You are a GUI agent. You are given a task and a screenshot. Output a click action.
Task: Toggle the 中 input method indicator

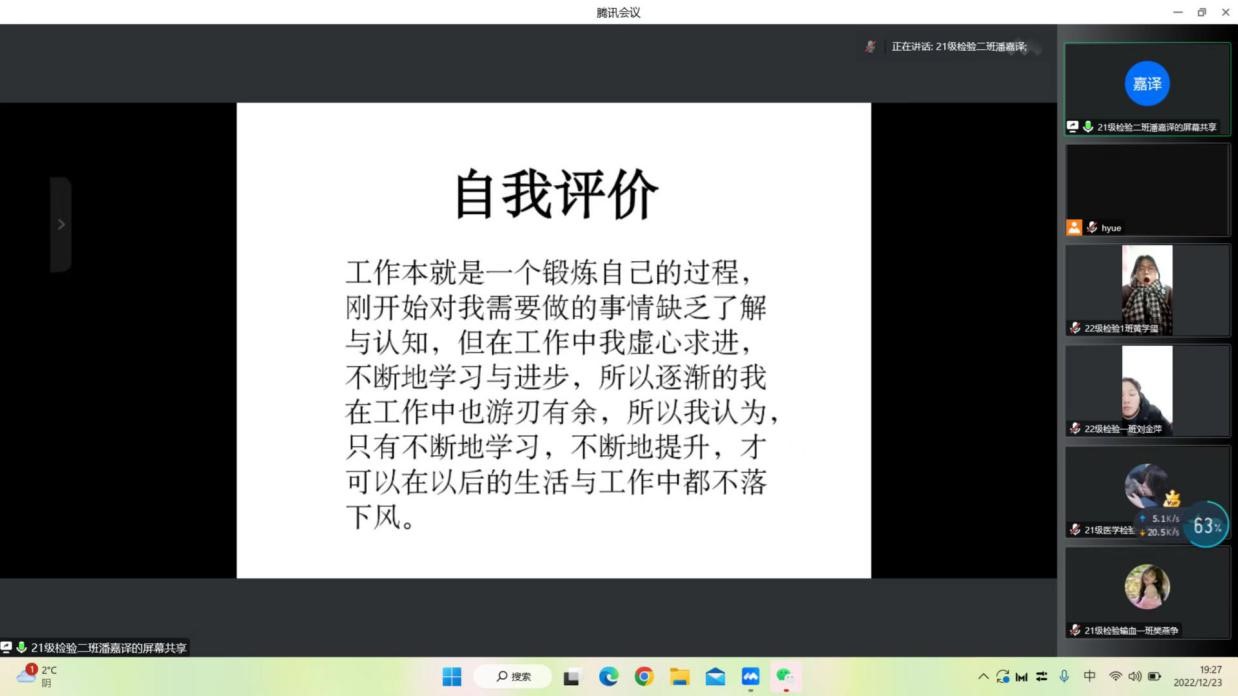1089,677
